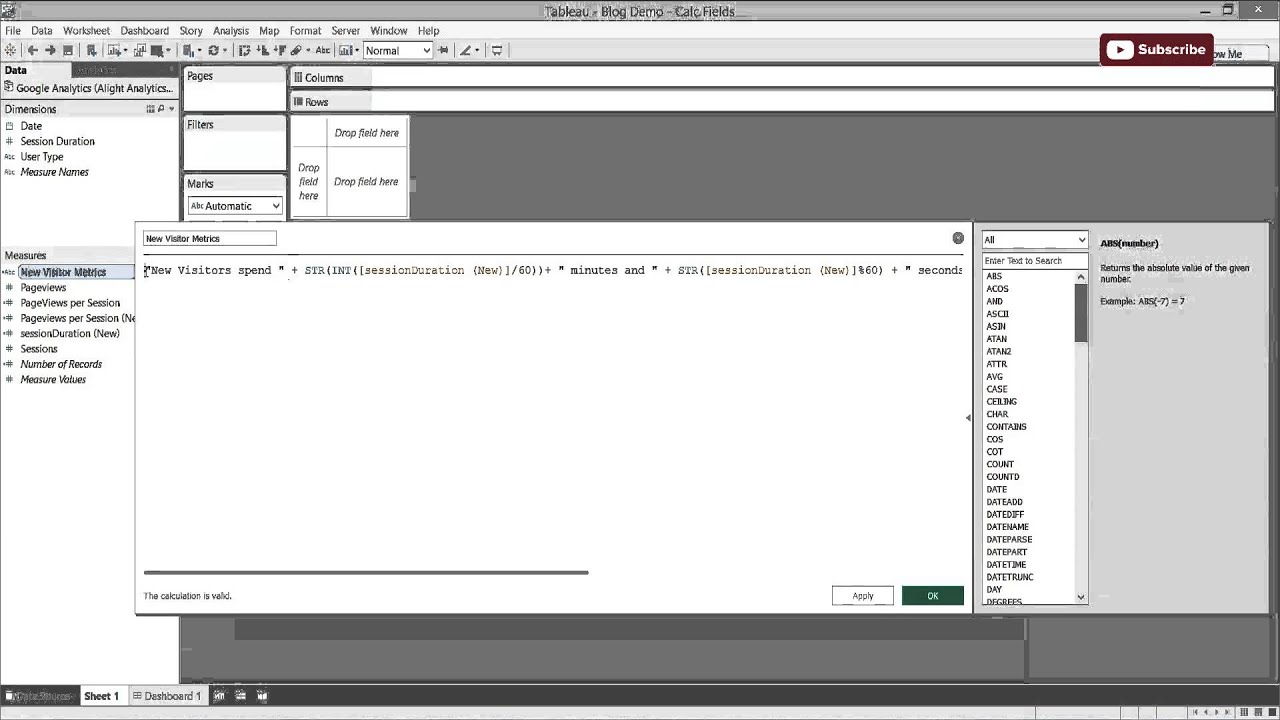
Task: Click the New Worksheet icon in bottom tab bar
Action: click(219, 696)
